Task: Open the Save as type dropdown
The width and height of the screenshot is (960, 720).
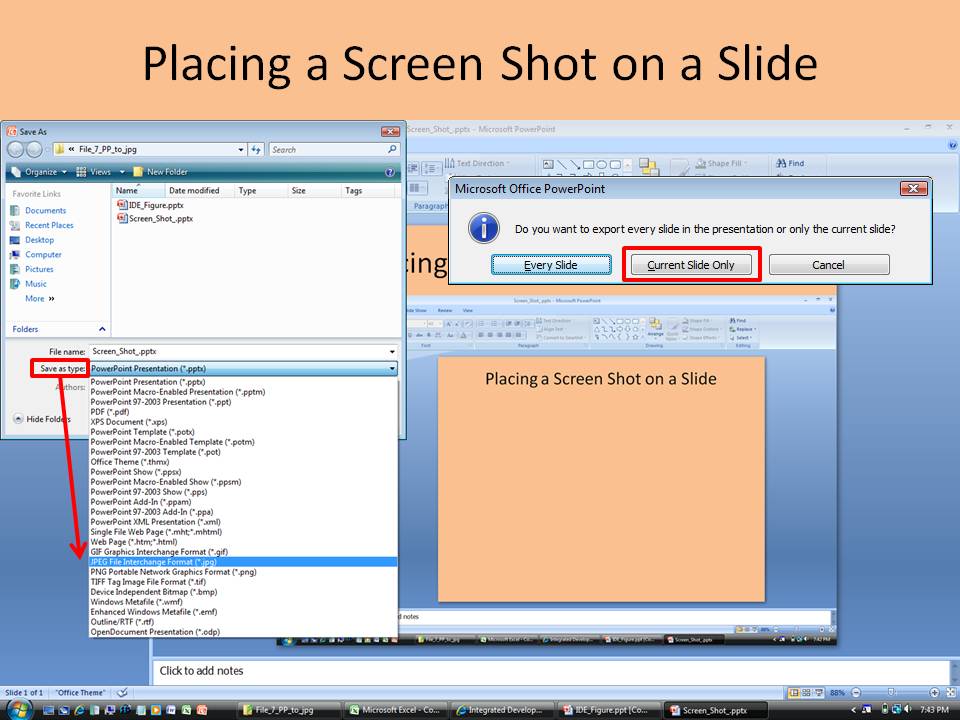Action: tap(392, 369)
